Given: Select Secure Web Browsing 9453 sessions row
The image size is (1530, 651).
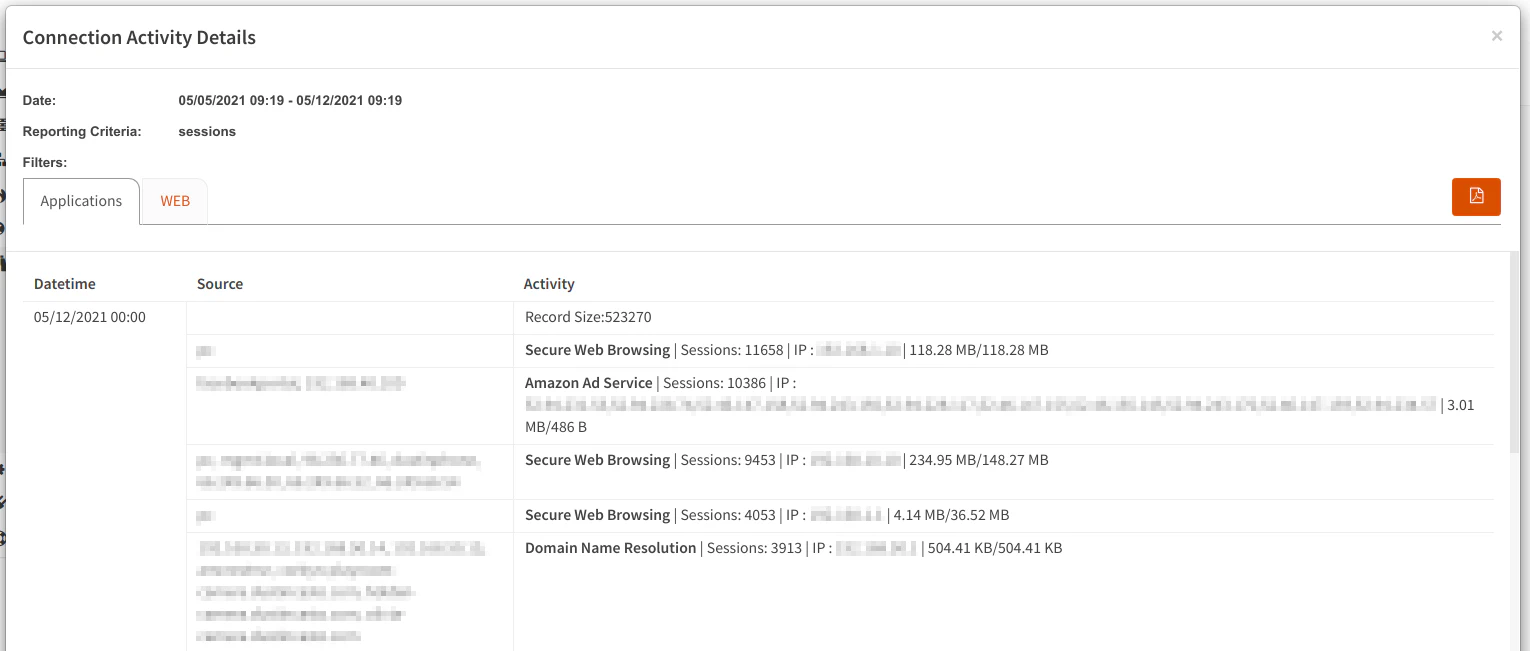Looking at the screenshot, I should 840,472.
